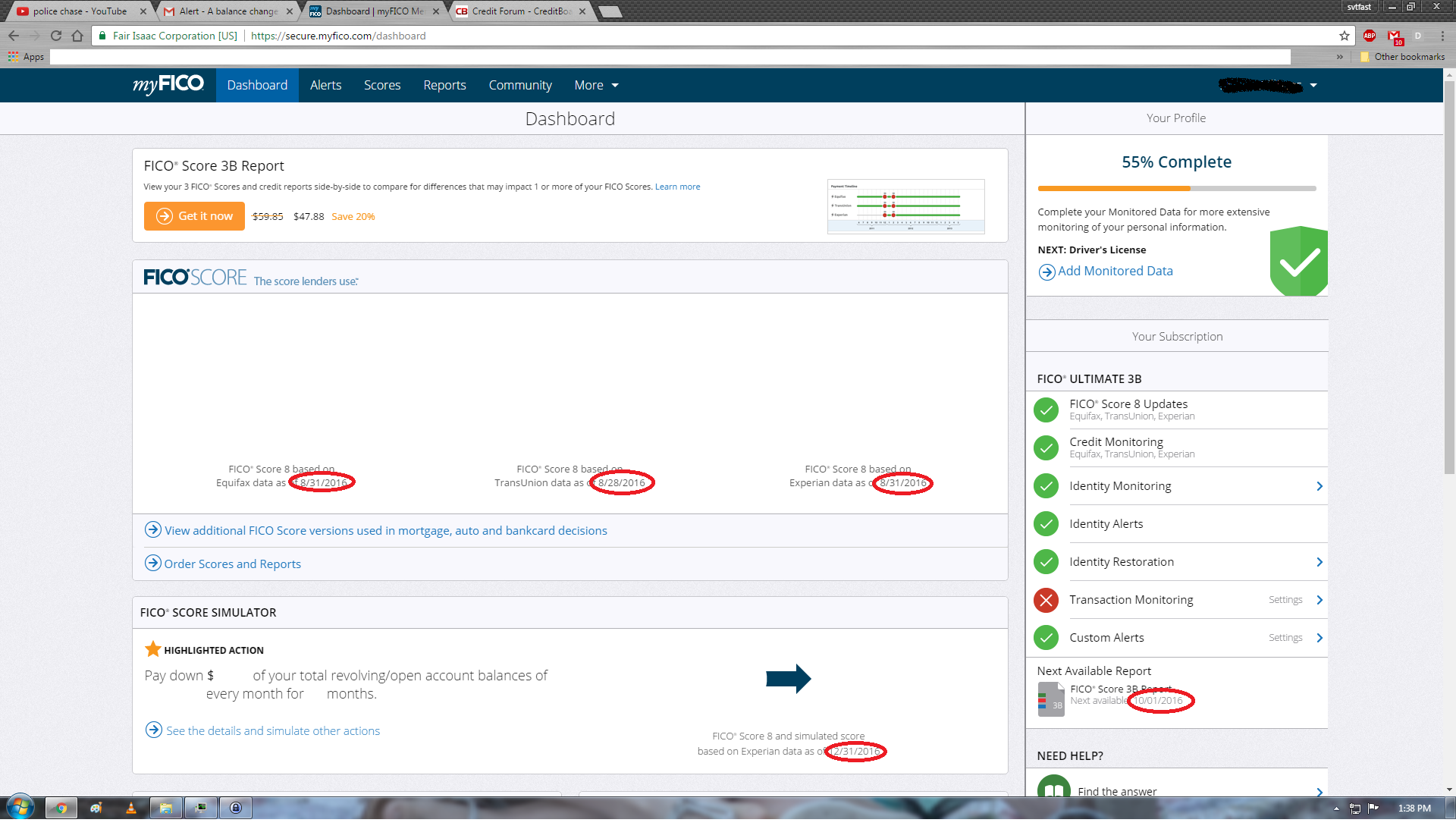Click View additional FICO Score versions link
1456x829 pixels.
click(385, 530)
